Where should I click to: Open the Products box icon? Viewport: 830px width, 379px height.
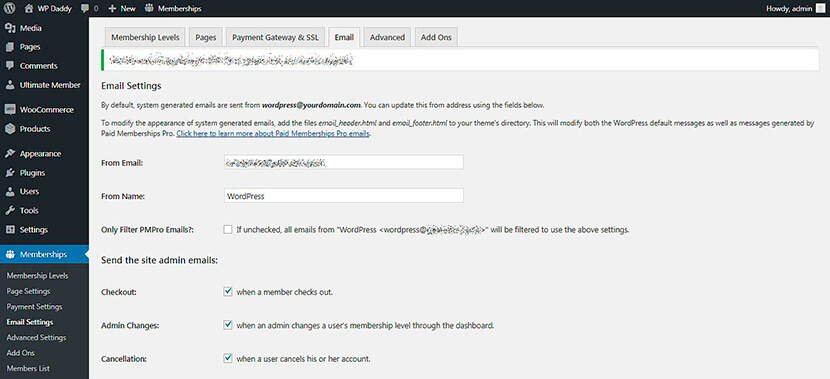tap(10, 129)
